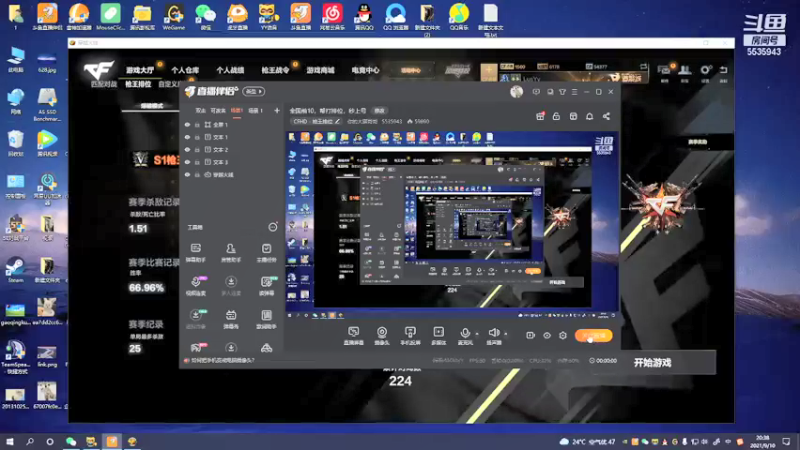
Task: Lock the 文本 3 source
Action: coord(197,162)
